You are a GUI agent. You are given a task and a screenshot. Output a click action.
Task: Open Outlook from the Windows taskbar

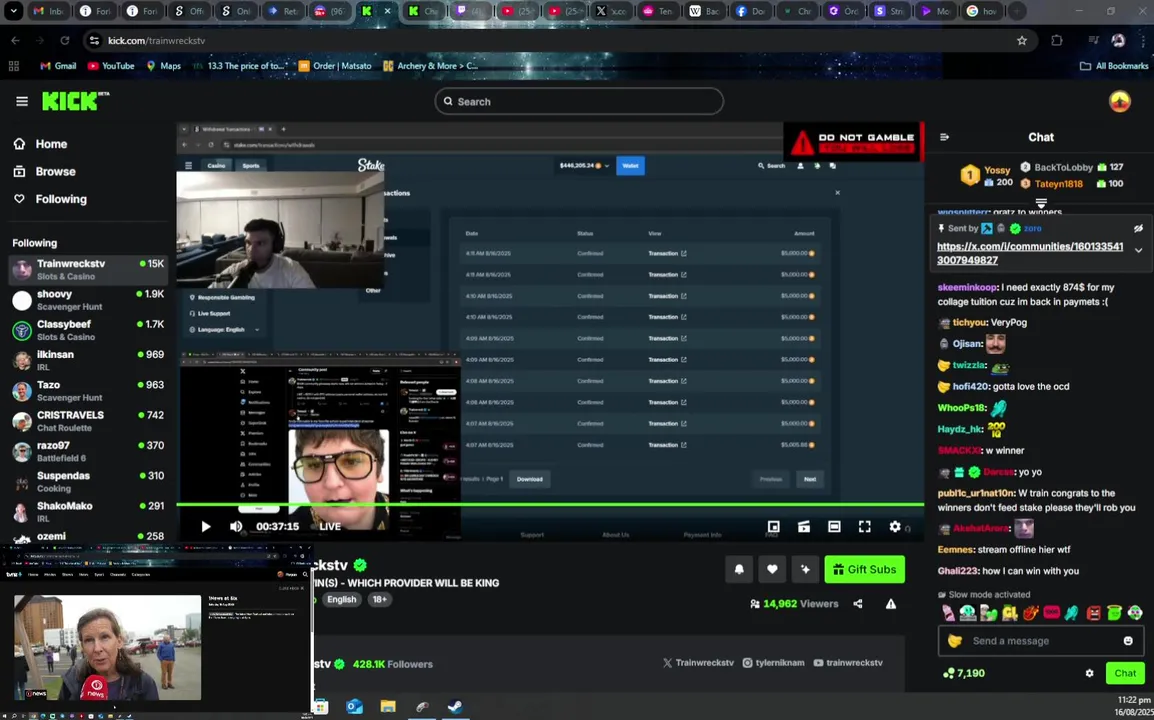(x=354, y=707)
